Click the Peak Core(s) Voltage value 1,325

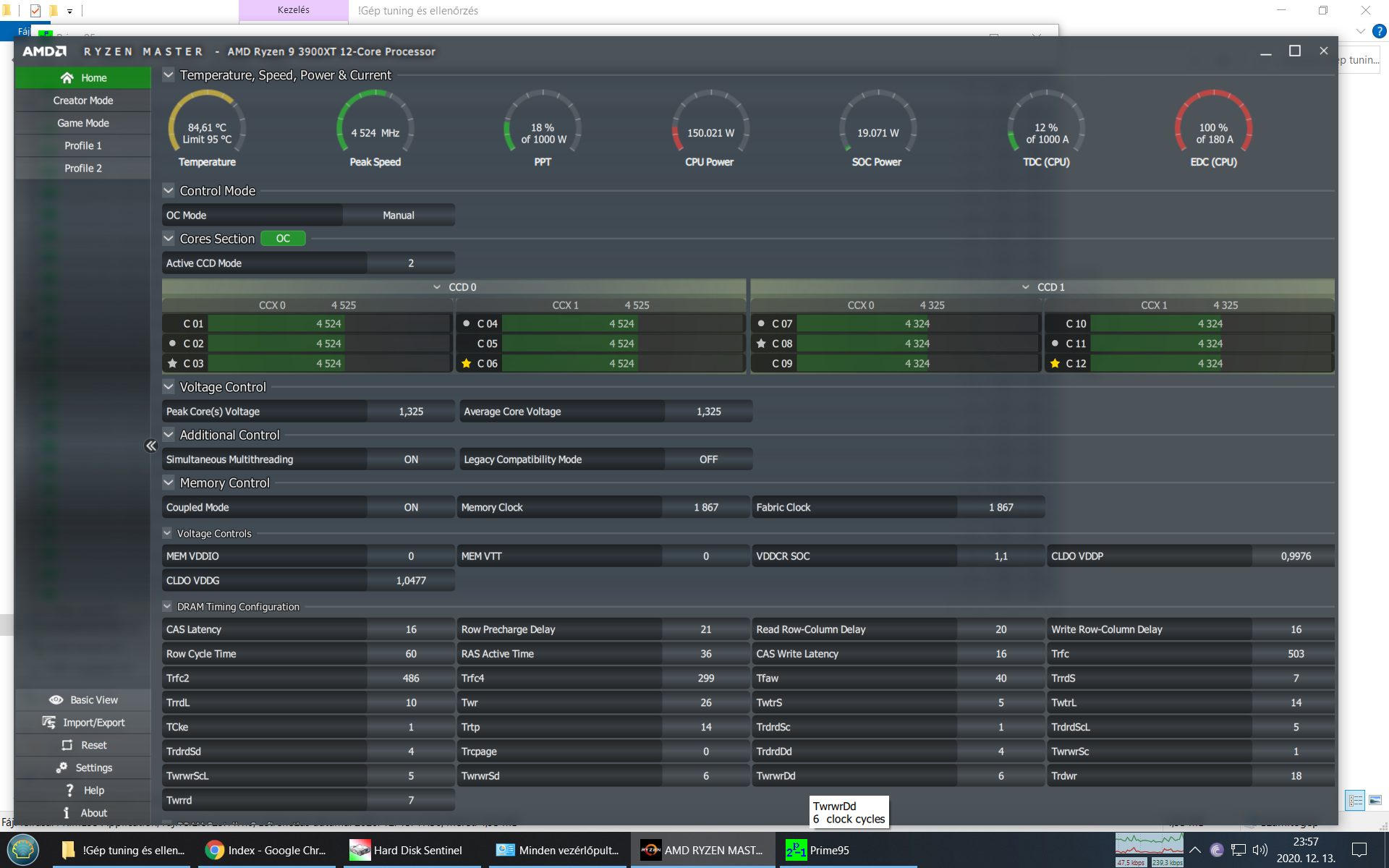(x=411, y=411)
